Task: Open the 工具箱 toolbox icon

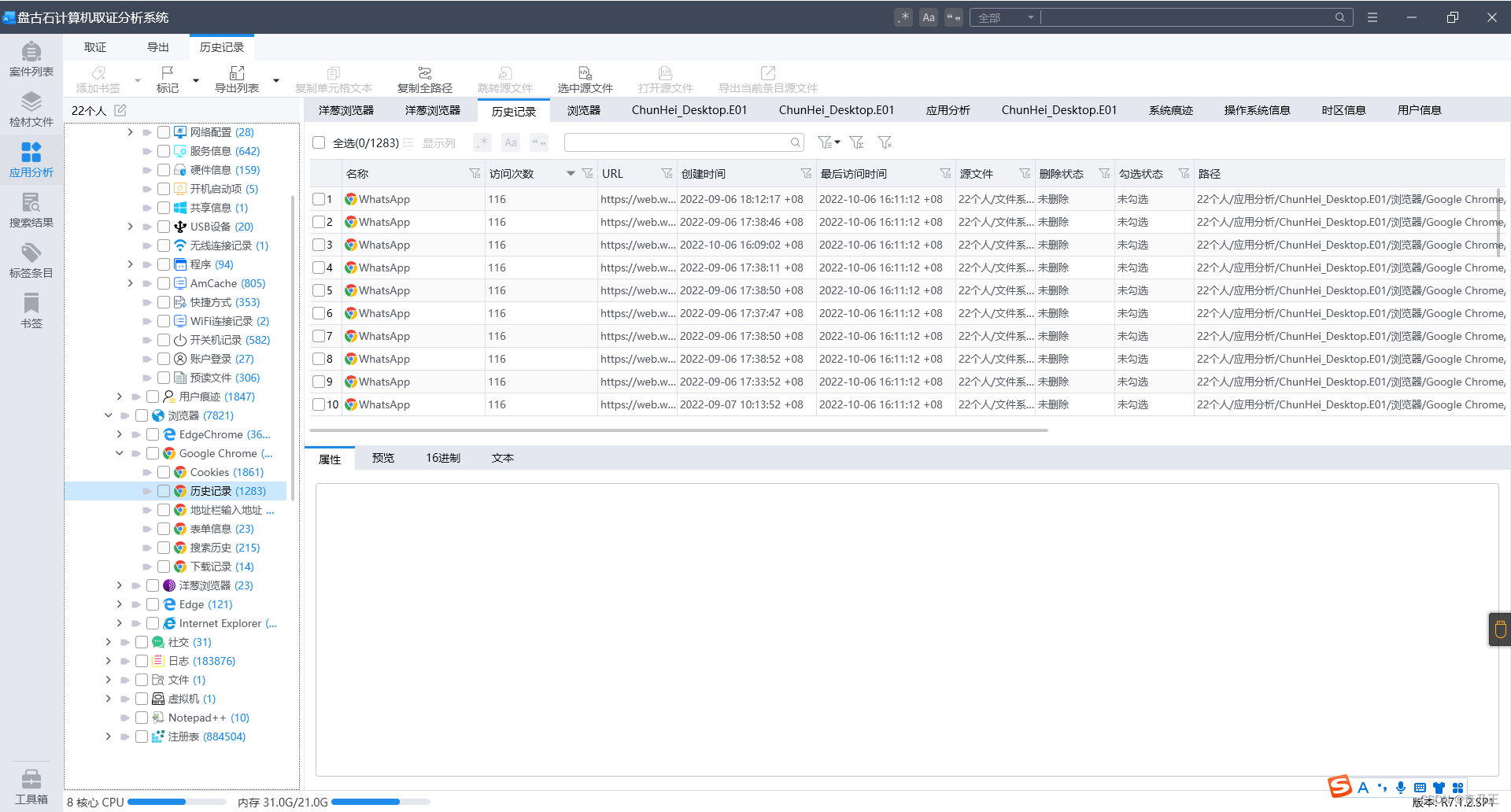Action: pyautogui.click(x=31, y=787)
